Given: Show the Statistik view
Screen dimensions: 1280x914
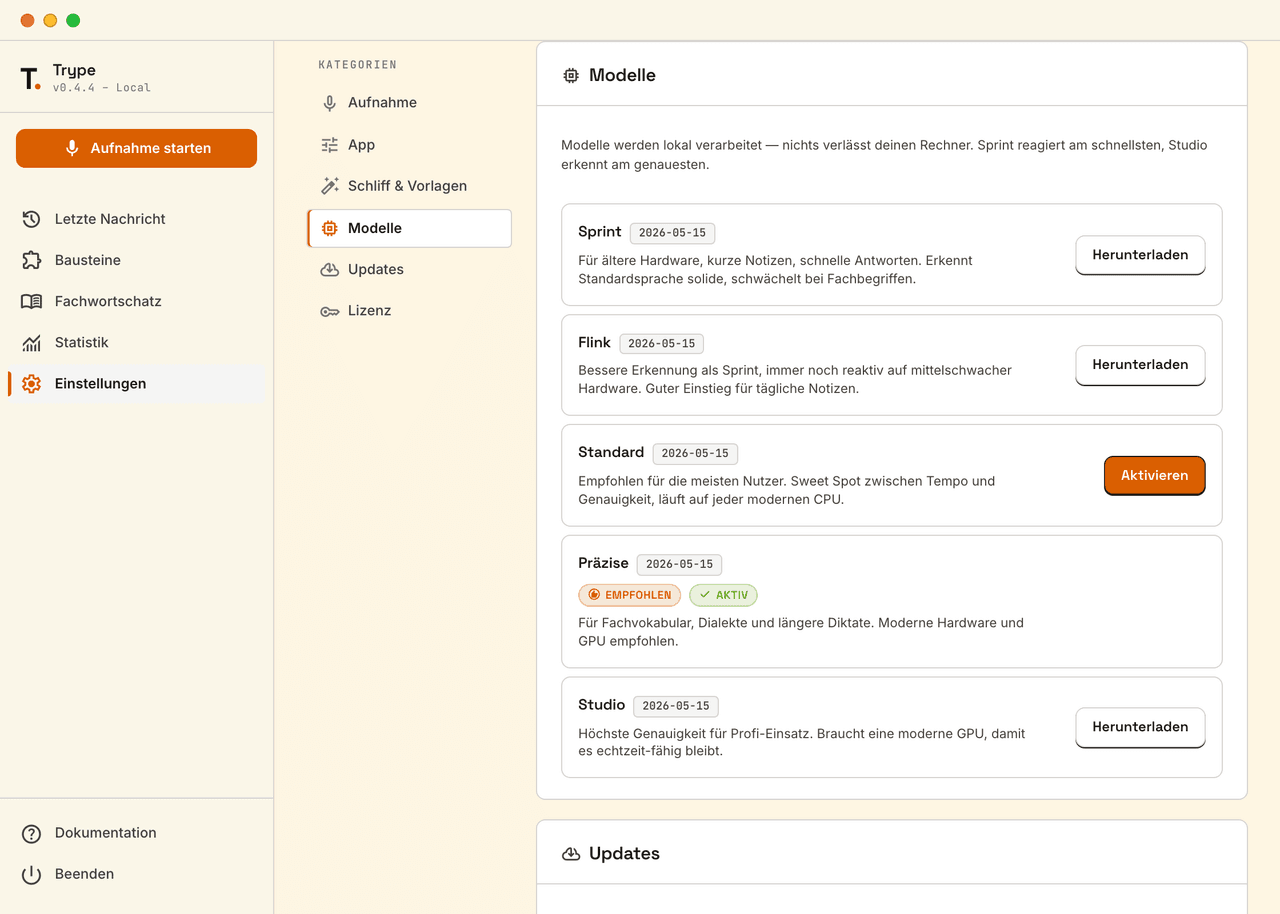Looking at the screenshot, I should [137, 342].
